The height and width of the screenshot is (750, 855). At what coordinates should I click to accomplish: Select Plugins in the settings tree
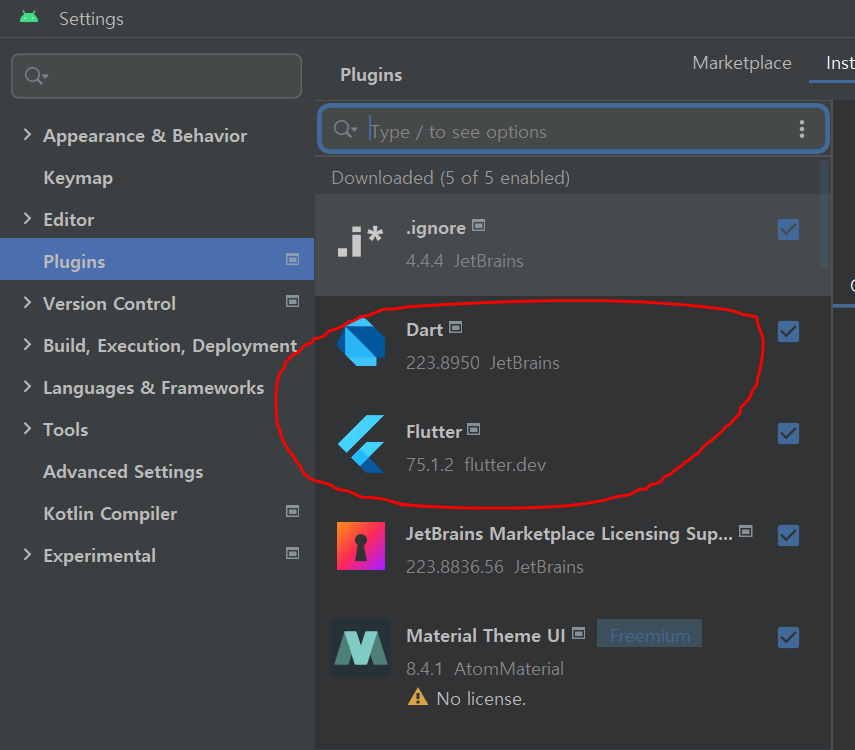[x=157, y=261]
